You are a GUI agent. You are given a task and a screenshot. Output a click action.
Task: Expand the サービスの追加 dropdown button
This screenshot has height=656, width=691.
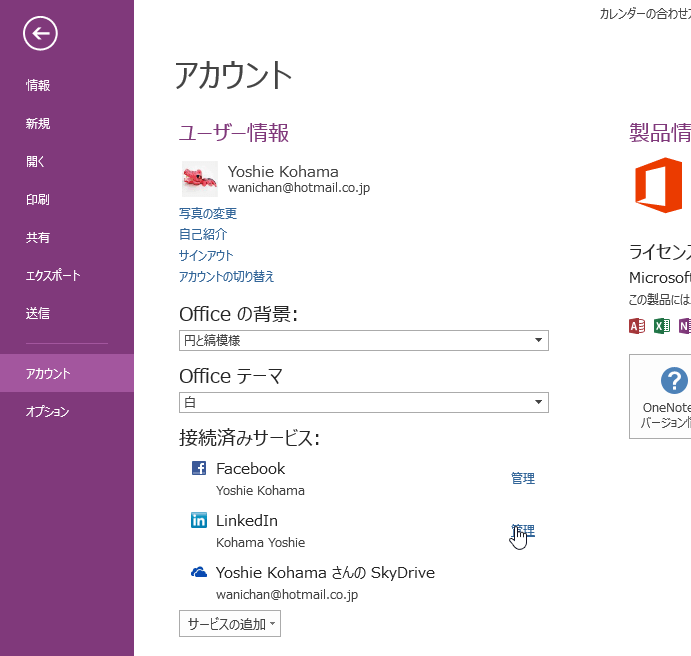pos(230,624)
